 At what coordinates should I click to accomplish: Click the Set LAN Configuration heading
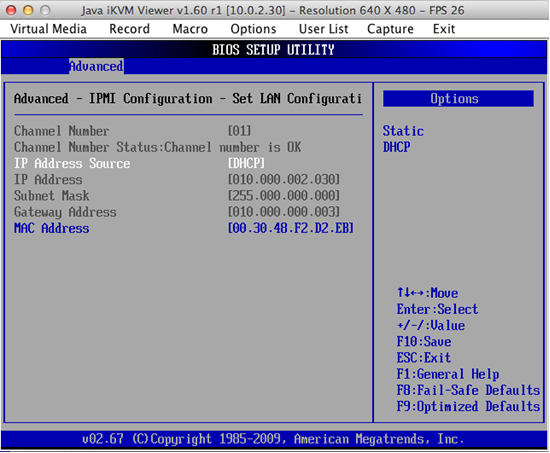click(188, 99)
